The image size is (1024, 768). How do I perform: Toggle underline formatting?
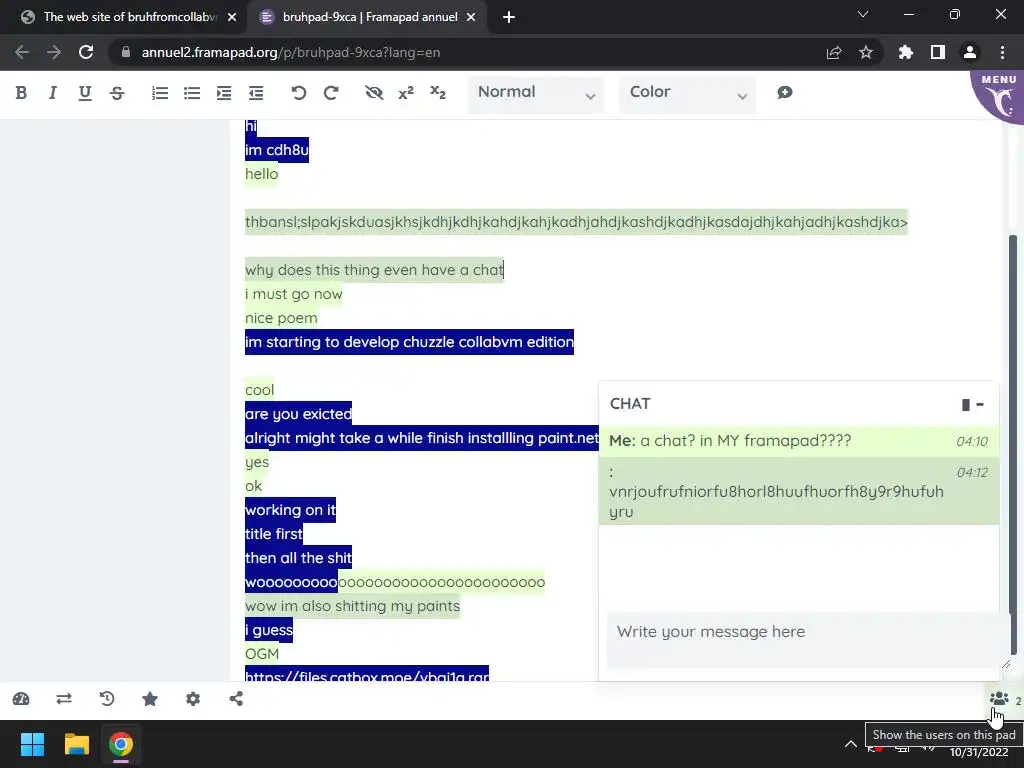(x=85, y=93)
